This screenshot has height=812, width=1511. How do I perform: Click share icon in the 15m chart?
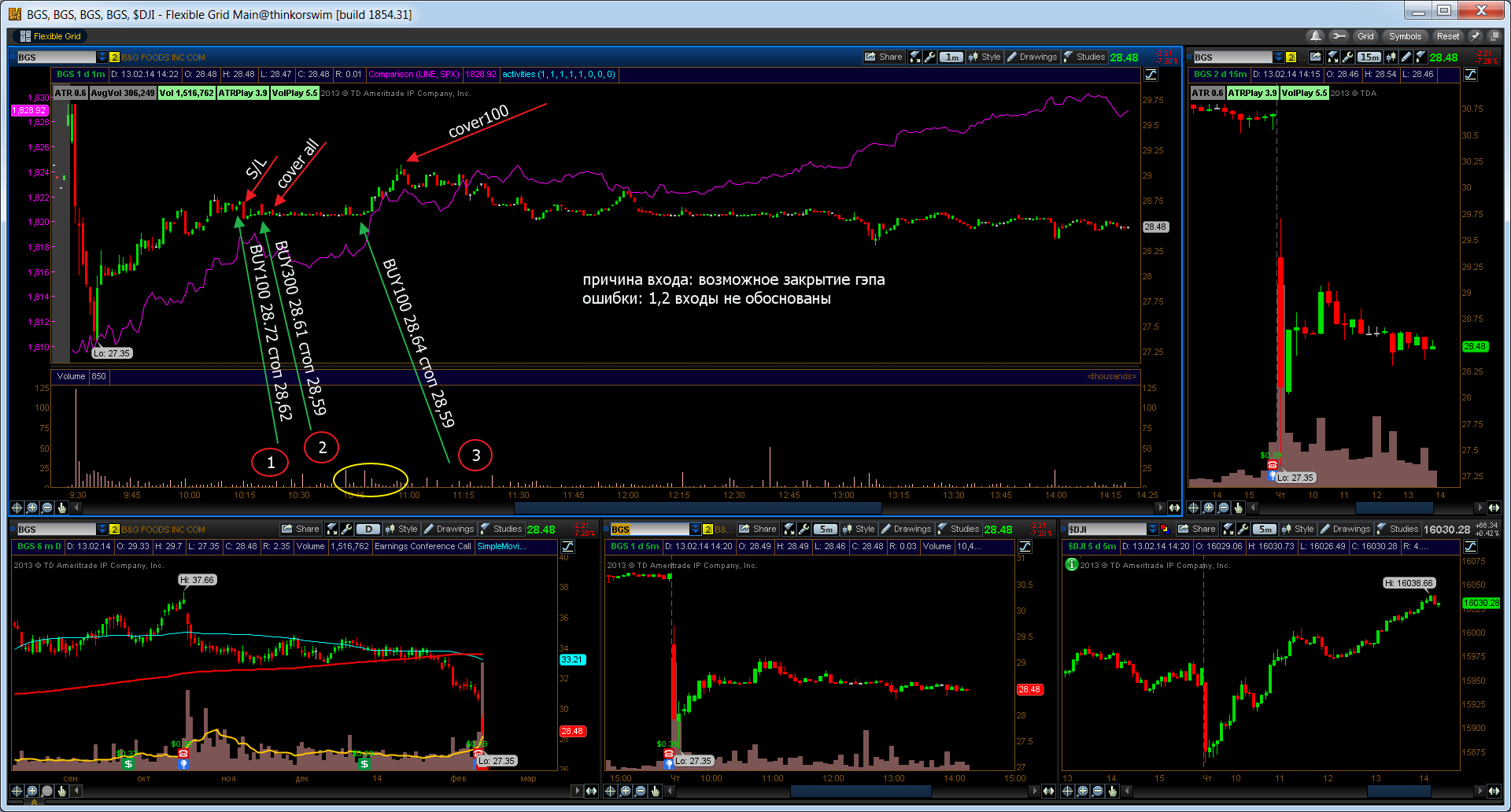coord(1315,57)
